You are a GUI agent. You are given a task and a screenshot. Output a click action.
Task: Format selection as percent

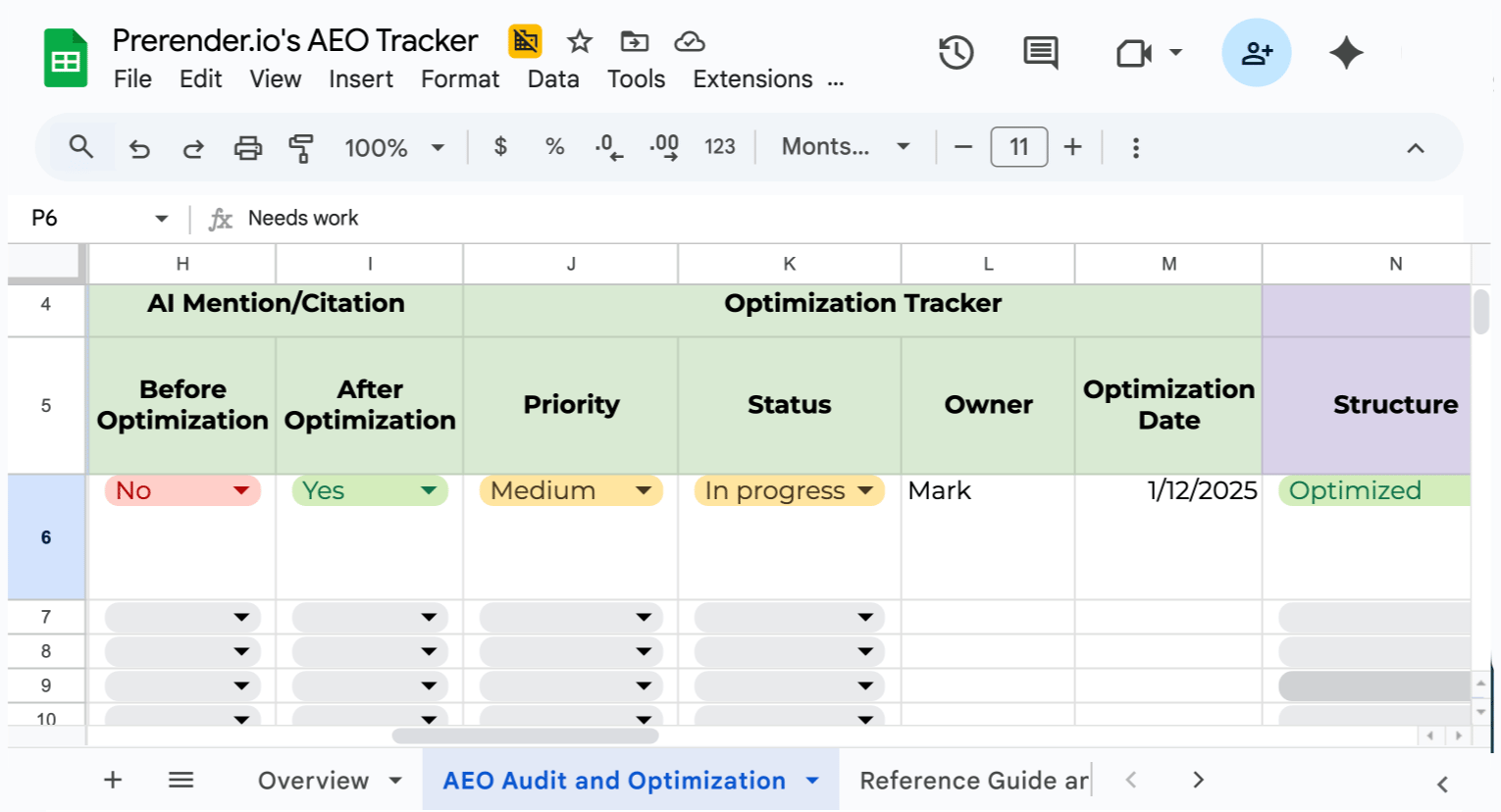coord(555,147)
